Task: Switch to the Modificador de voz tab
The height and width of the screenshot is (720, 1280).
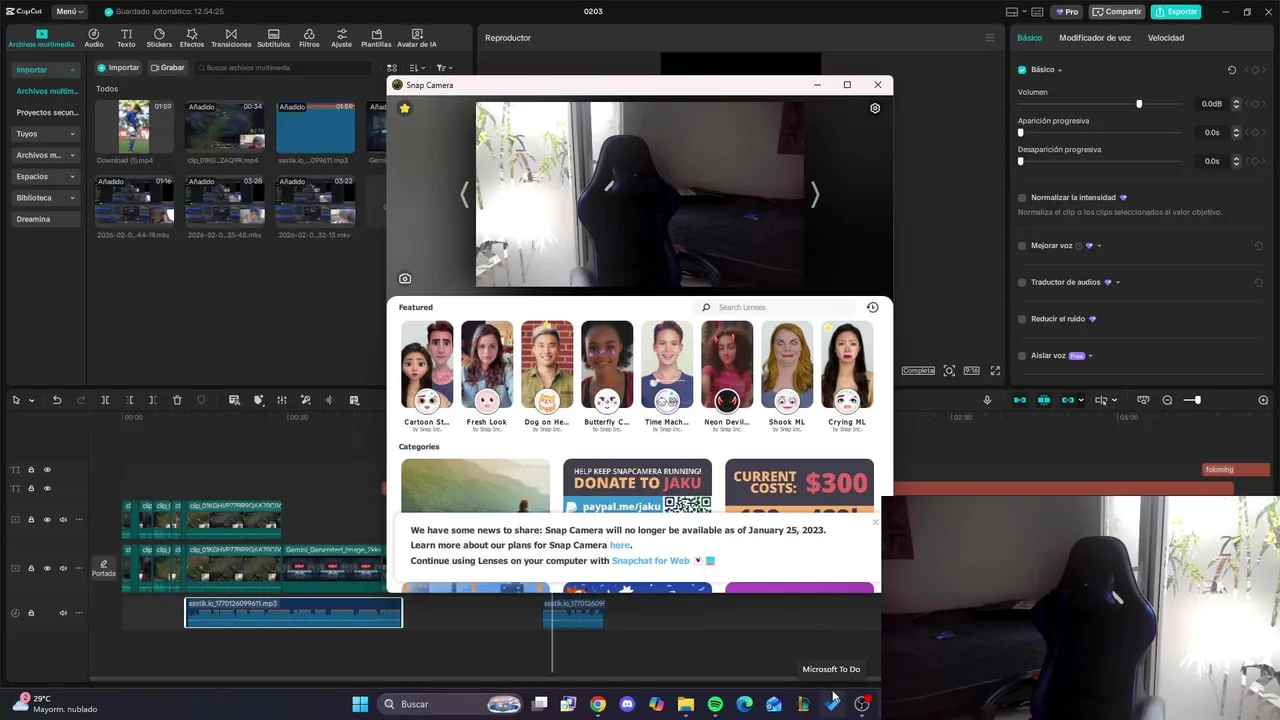Action: (1094, 38)
